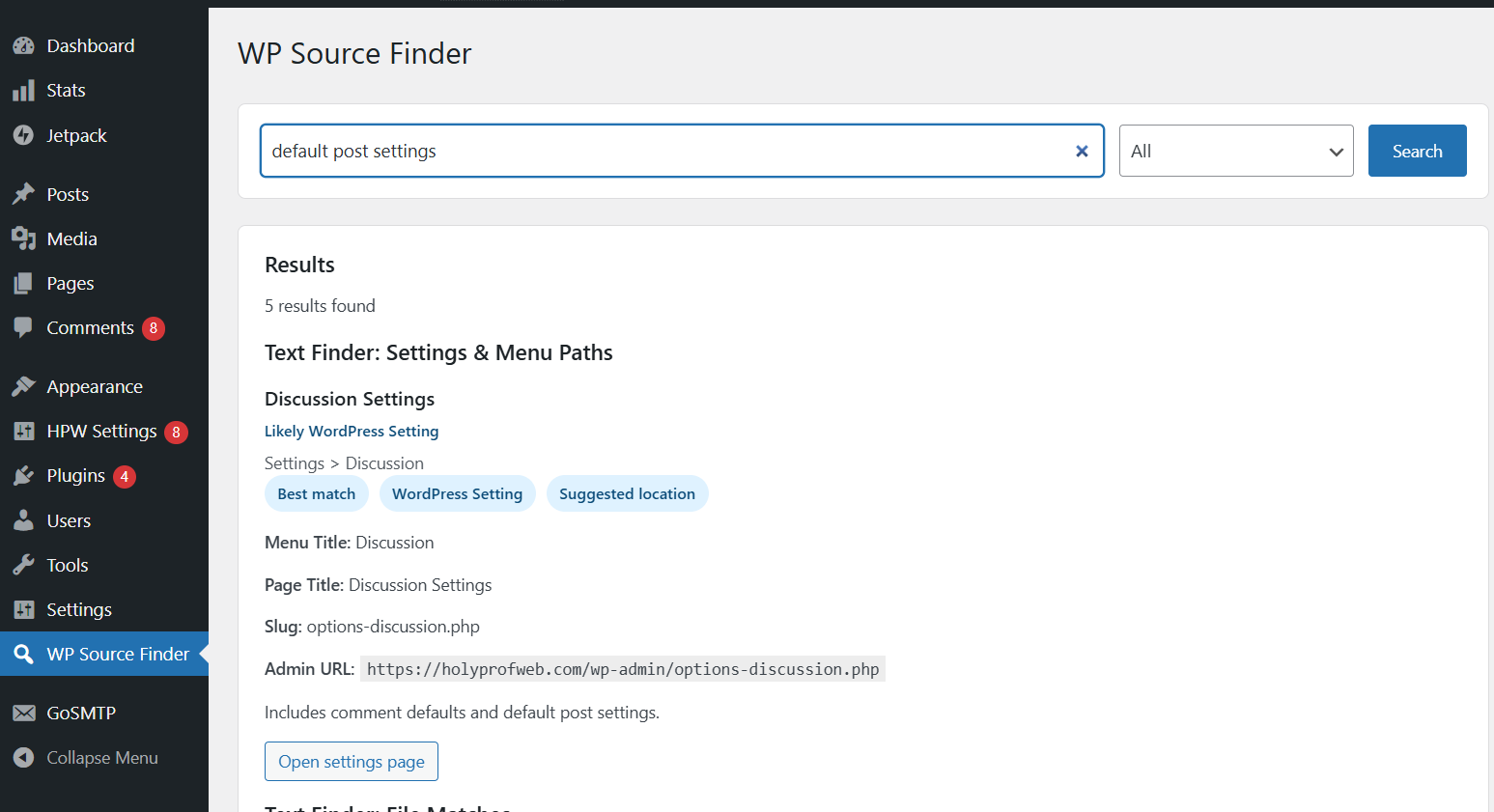
Task: Click the HPW Settings sliders icon
Action: [23, 431]
